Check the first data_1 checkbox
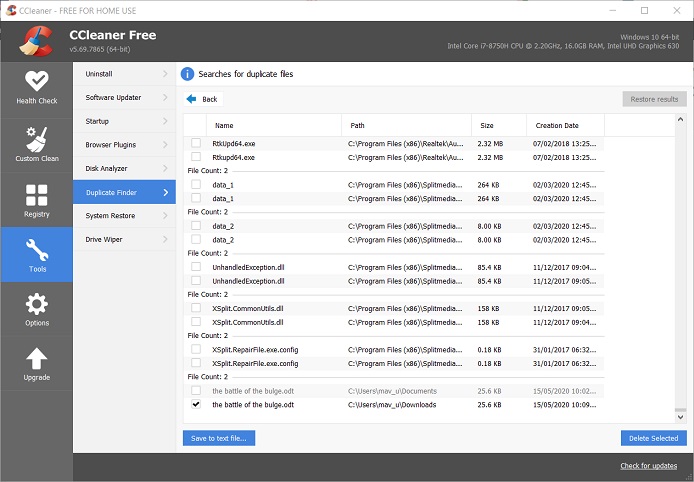The height and width of the screenshot is (482, 694). (196, 184)
